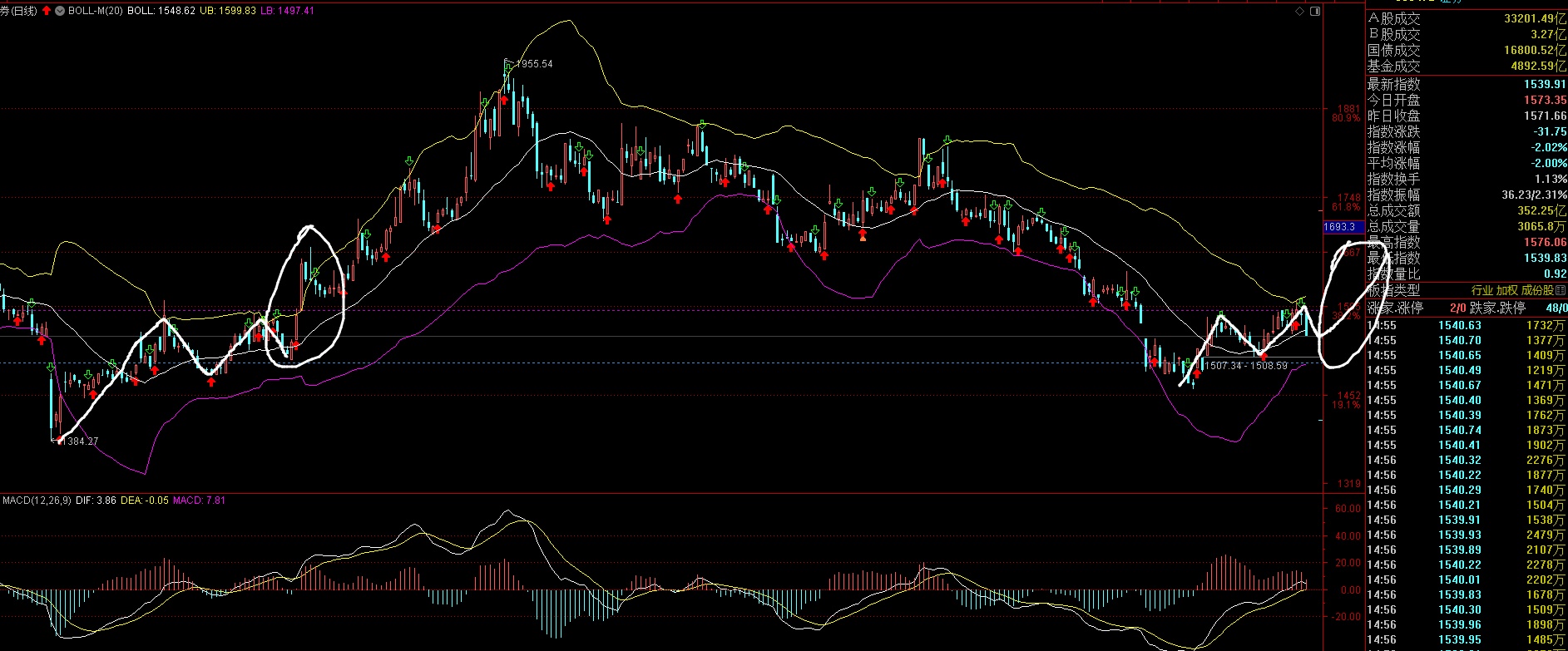Toggle the side panel layout icon

click(x=1315, y=12)
